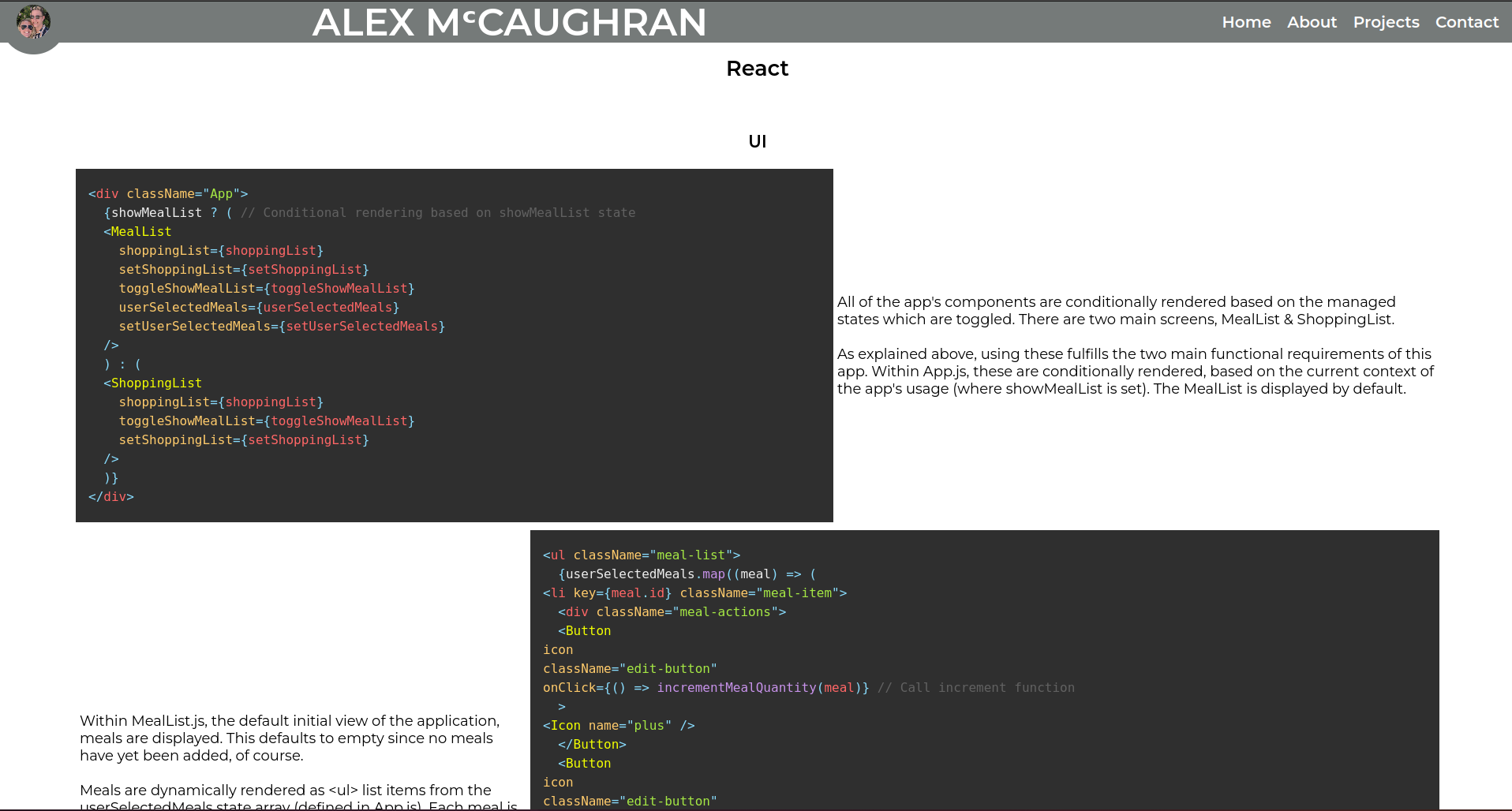The height and width of the screenshot is (811, 1512).
Task: Open the About page
Action: pyautogui.click(x=1311, y=22)
